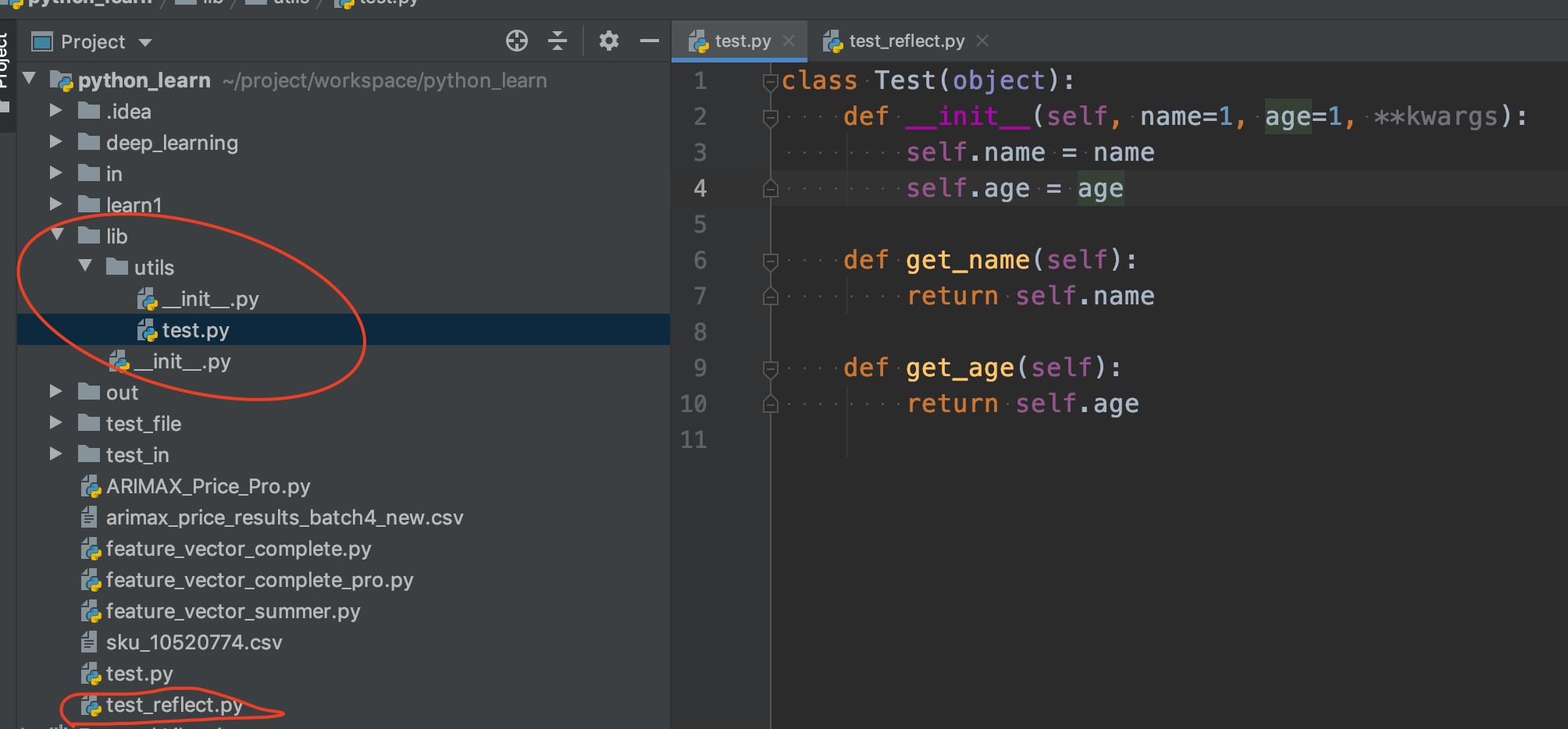Screen dimensions: 1568x729
Task: Click the vertical Project tool window button
Action: tap(6, 53)
